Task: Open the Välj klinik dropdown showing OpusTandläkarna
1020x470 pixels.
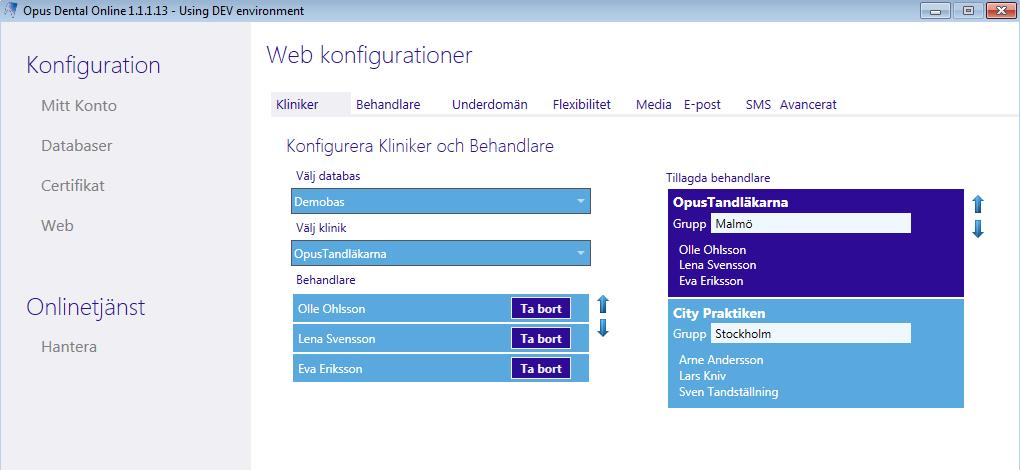Action: click(440, 254)
